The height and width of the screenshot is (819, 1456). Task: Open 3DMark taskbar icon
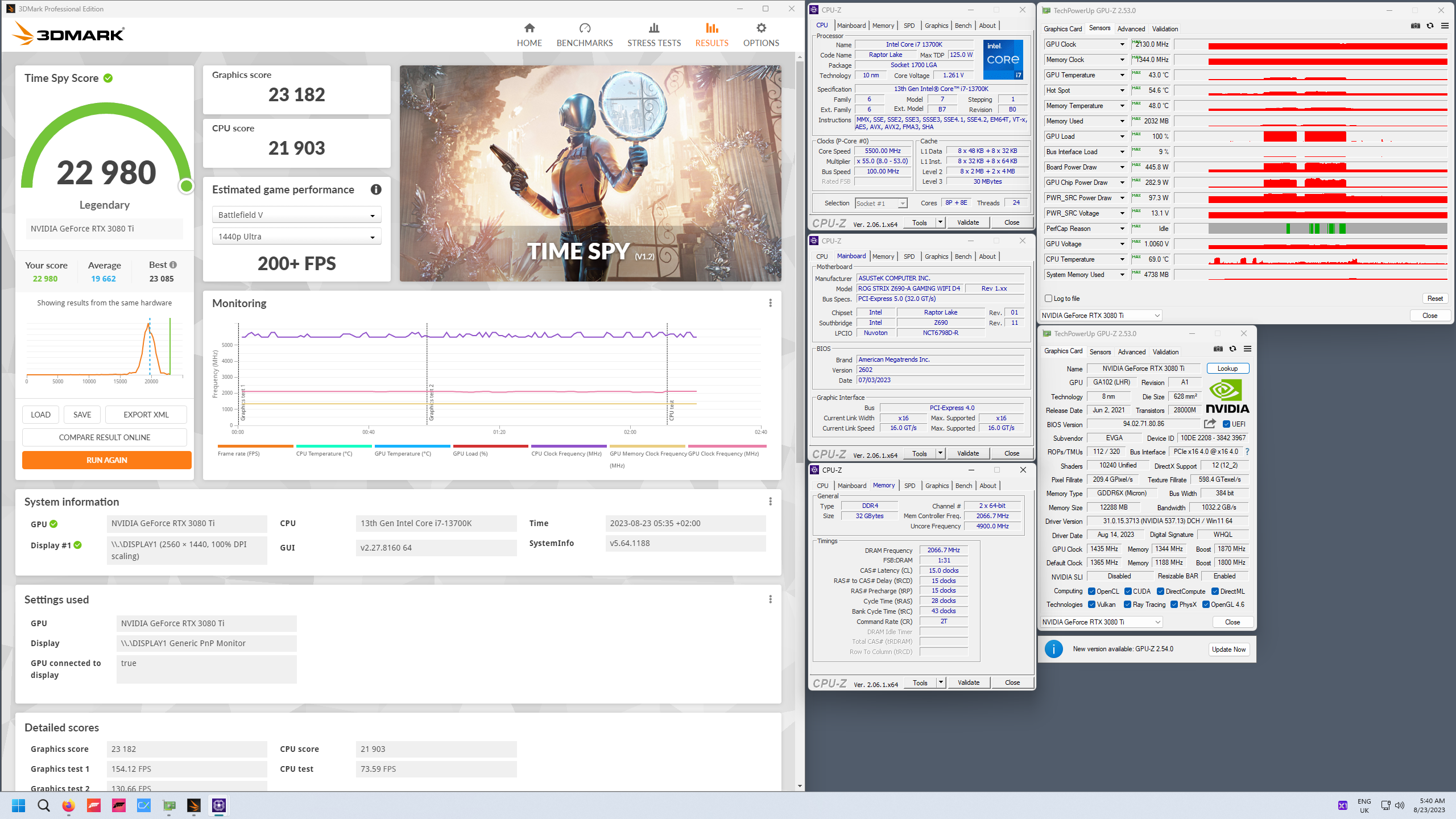click(x=194, y=805)
